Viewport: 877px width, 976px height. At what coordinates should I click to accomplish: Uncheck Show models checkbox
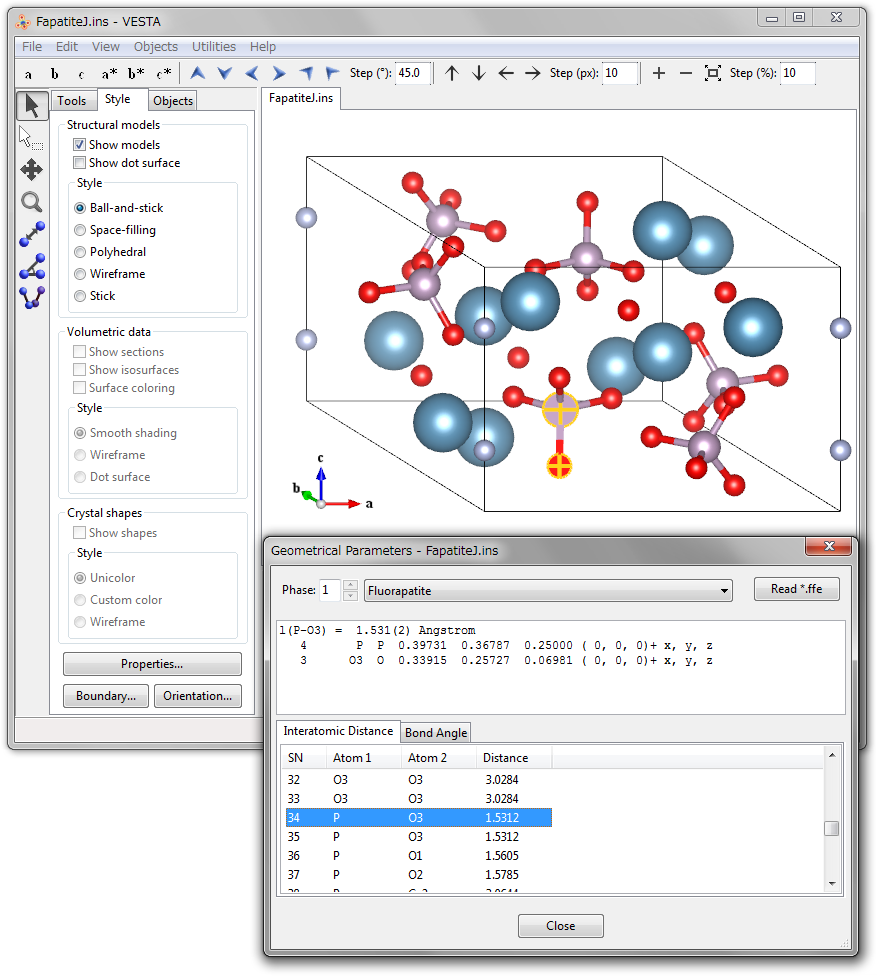pyautogui.click(x=80, y=145)
